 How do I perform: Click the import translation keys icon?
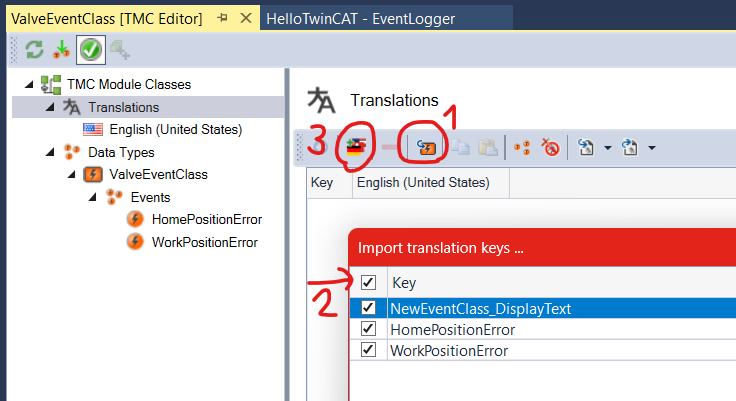pos(426,148)
